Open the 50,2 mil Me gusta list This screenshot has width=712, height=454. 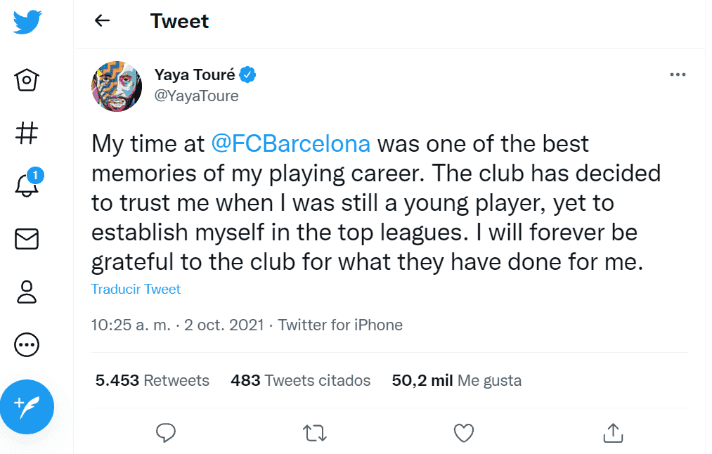coord(456,380)
